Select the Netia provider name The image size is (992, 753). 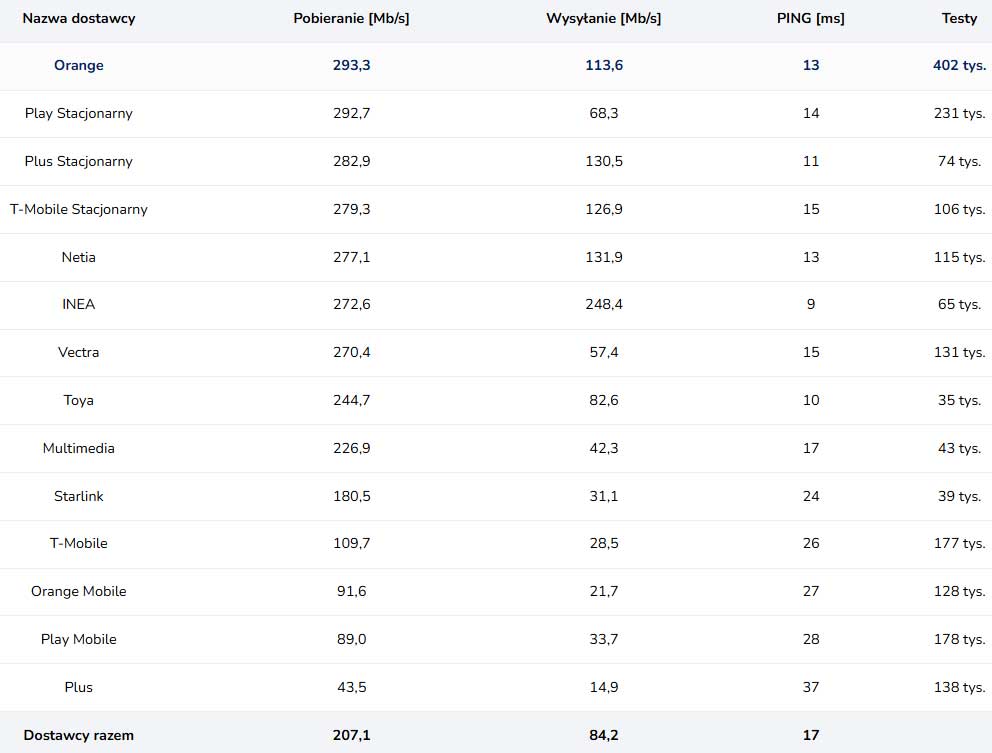79,257
